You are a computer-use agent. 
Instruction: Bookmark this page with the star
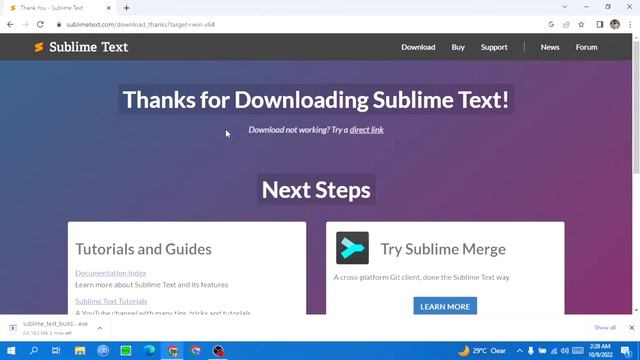click(581, 24)
